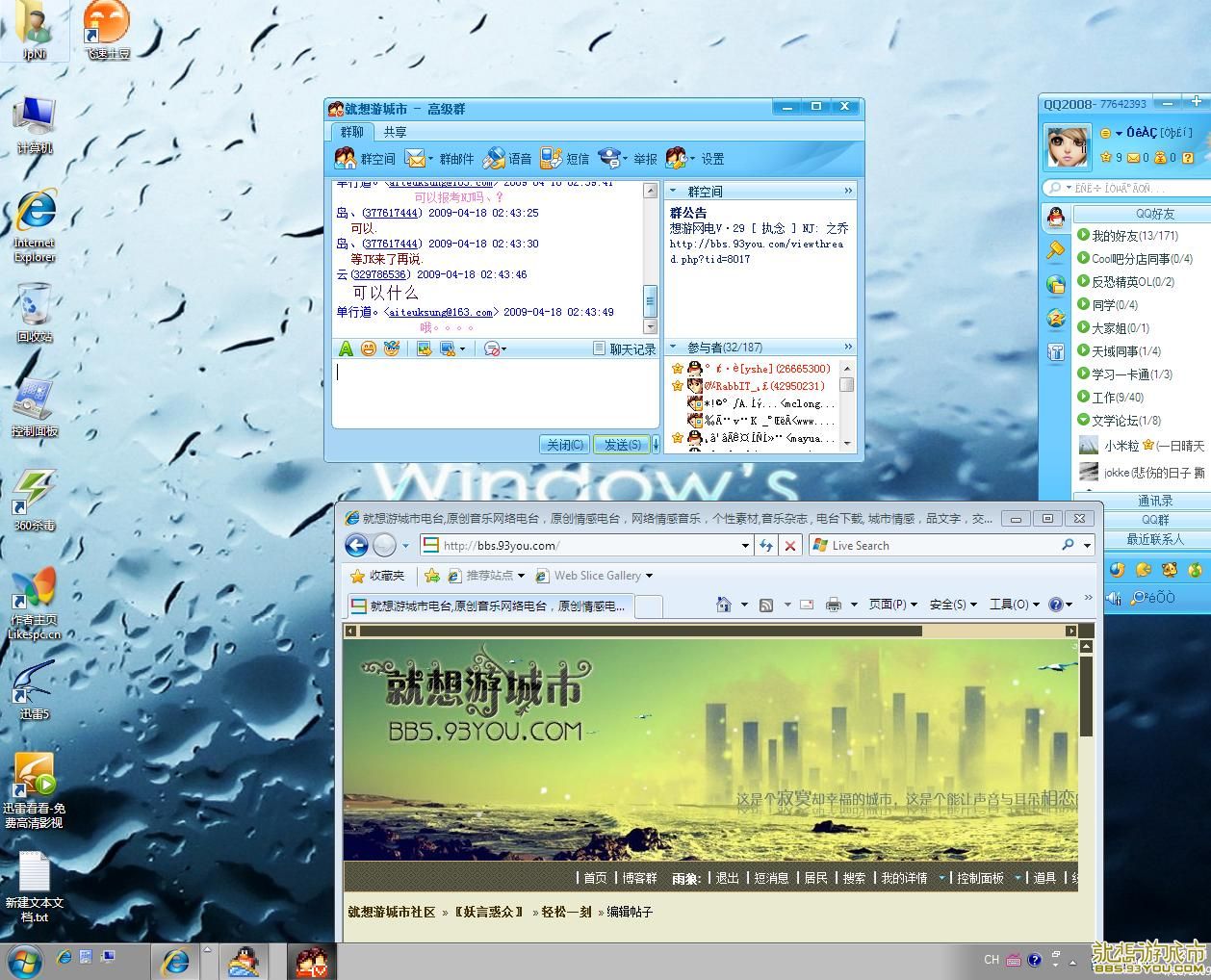Screen dimensions: 1211x980
Task: Open 聊天记录 chat history
Action: point(625,348)
